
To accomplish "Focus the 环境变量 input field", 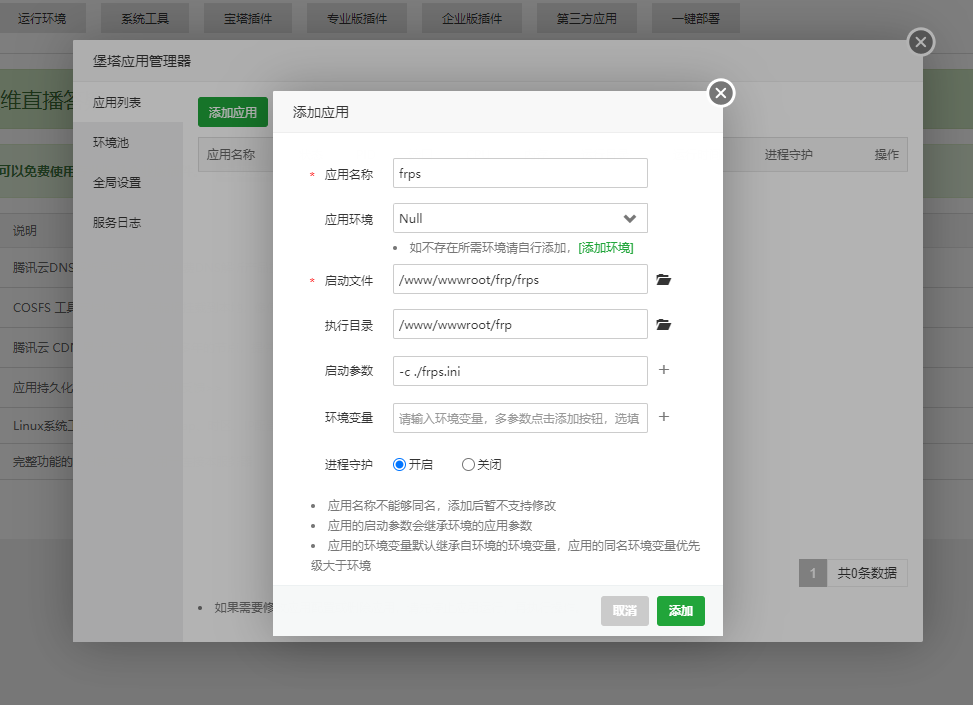I will pos(520,418).
